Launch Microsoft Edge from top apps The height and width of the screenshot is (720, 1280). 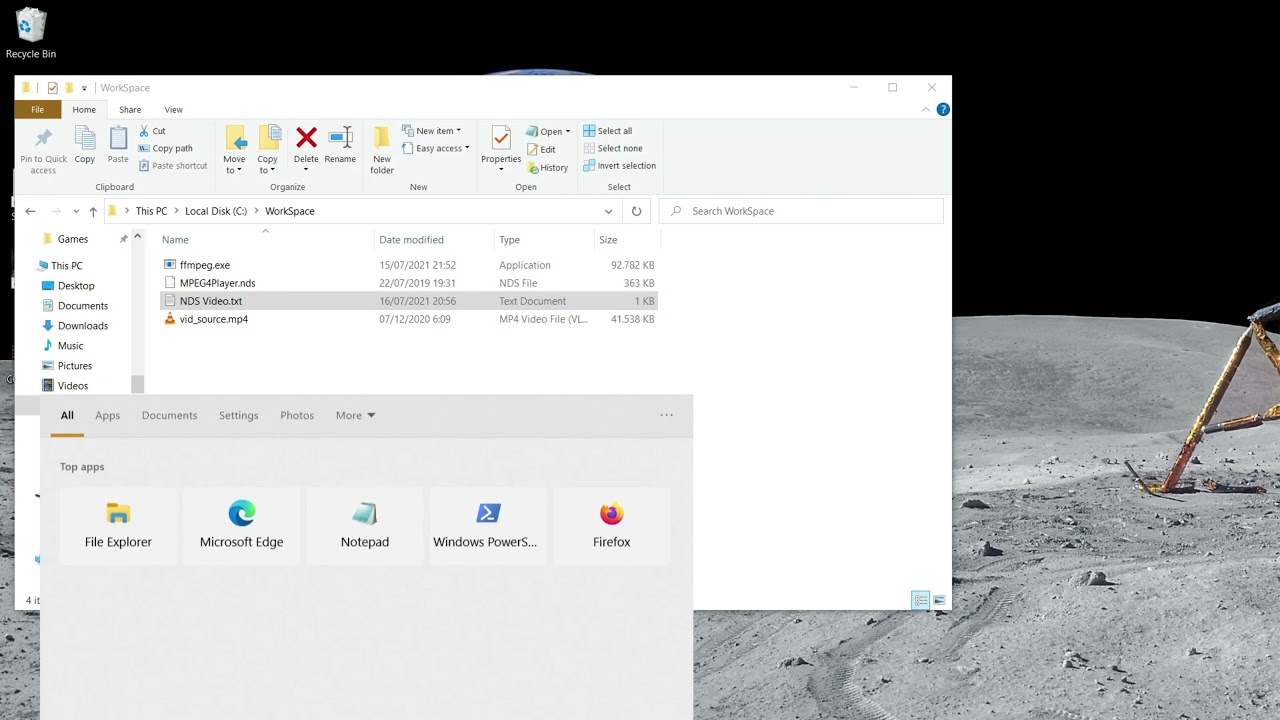[x=241, y=526]
